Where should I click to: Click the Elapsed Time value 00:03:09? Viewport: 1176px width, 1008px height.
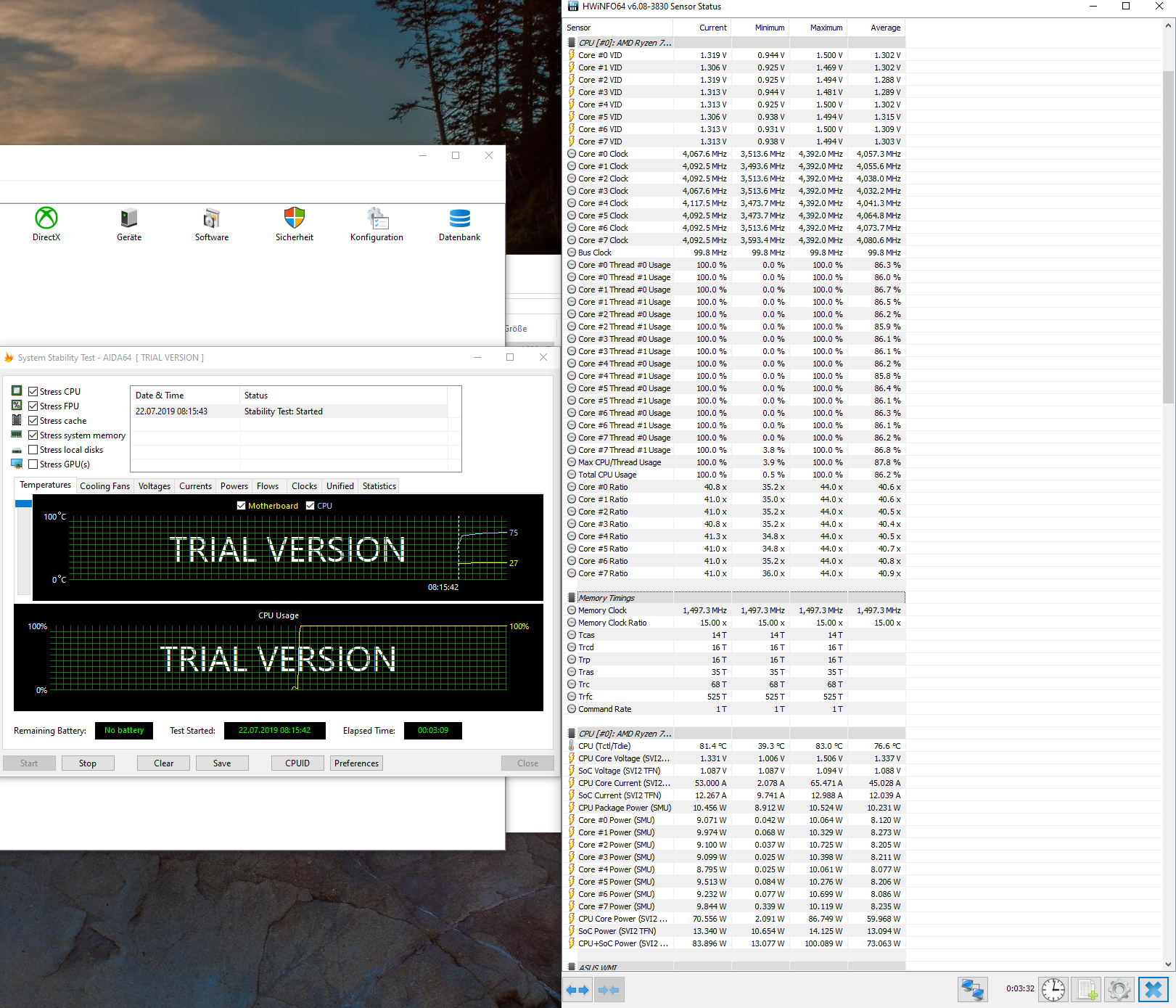tap(433, 731)
